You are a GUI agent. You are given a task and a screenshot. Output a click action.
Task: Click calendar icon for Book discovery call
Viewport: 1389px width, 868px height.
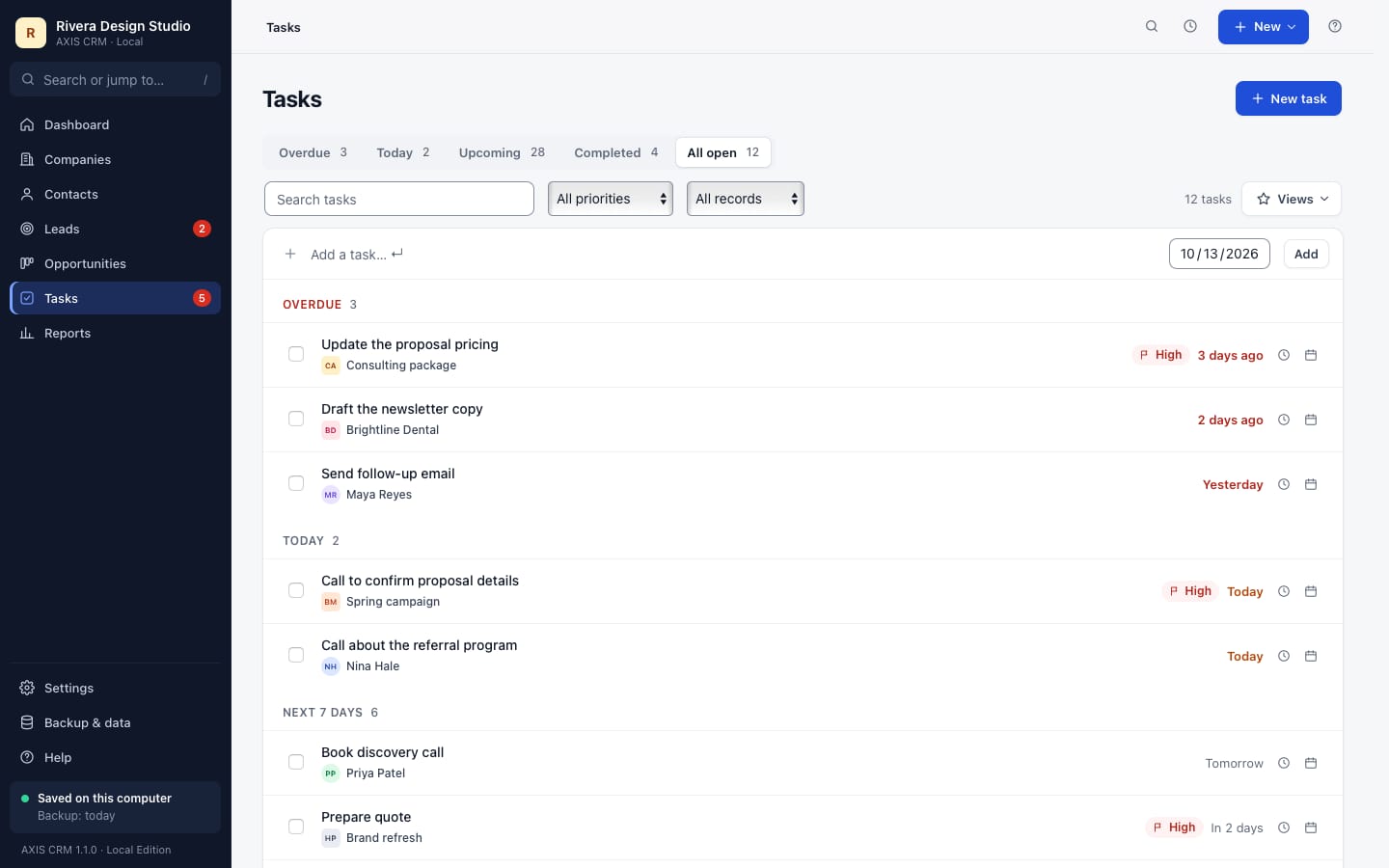[1311, 763]
